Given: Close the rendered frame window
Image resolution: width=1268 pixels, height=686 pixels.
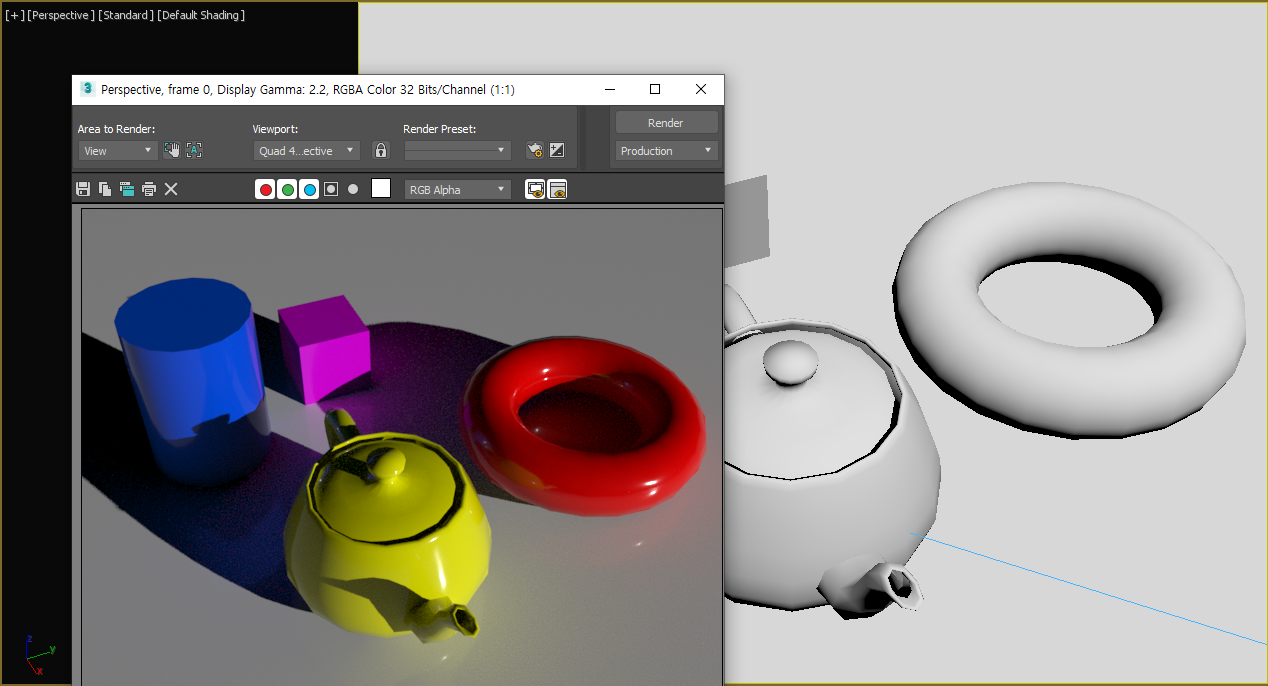Looking at the screenshot, I should point(701,89).
